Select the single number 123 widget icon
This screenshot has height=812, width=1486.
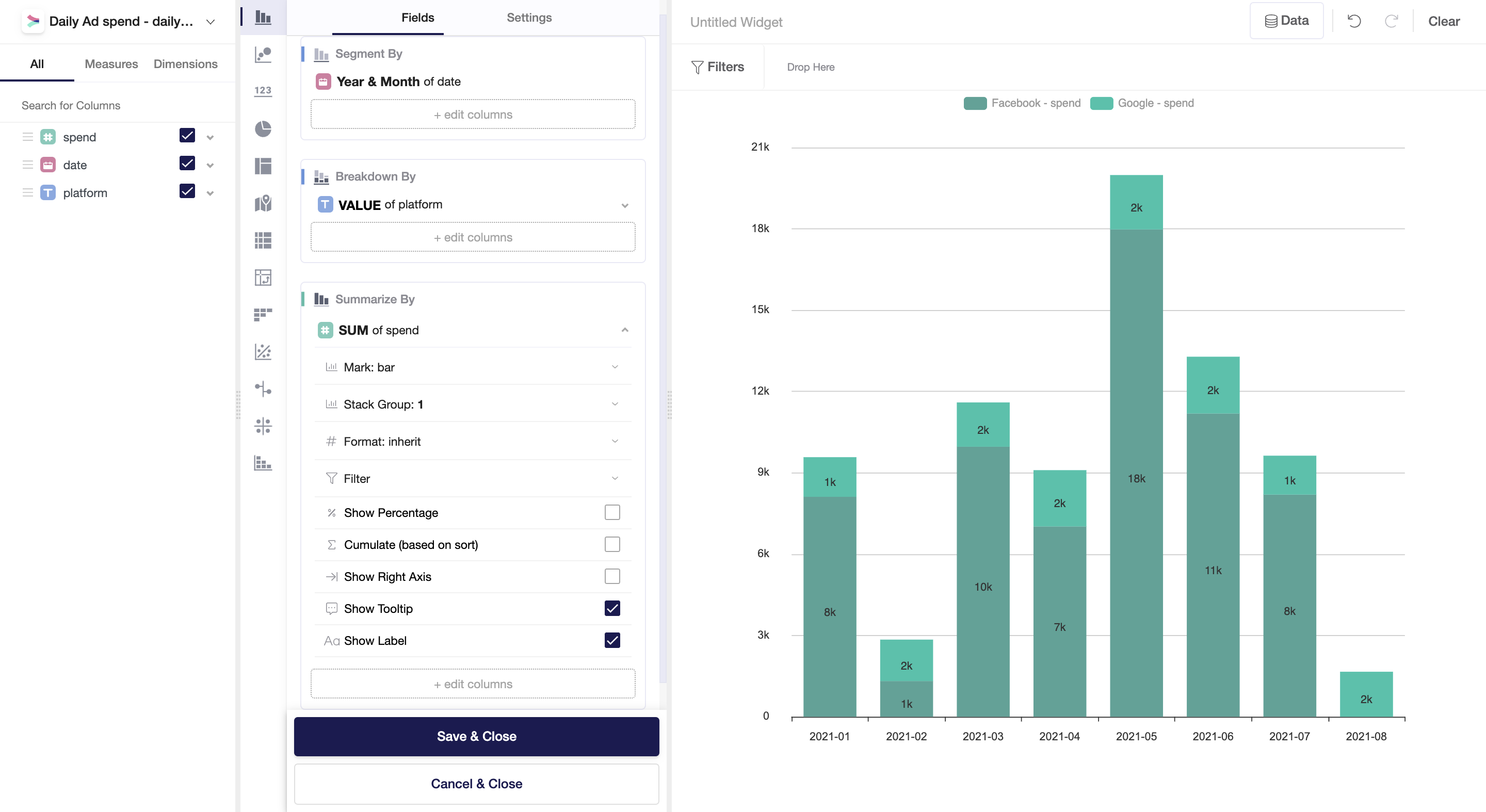pyautogui.click(x=263, y=91)
